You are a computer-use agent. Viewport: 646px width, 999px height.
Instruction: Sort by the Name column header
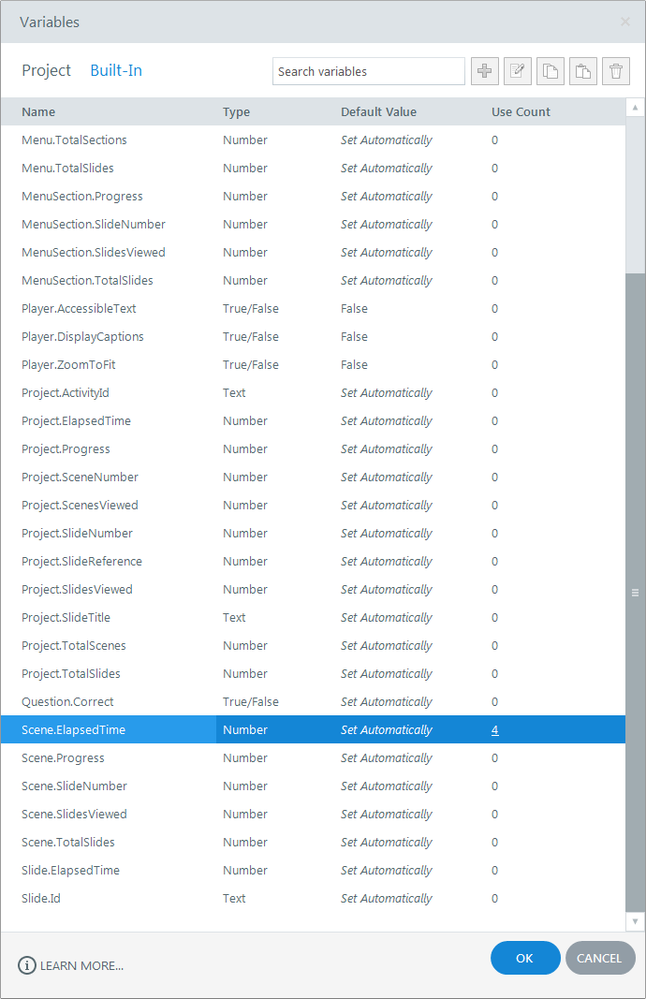pyautogui.click(x=38, y=111)
